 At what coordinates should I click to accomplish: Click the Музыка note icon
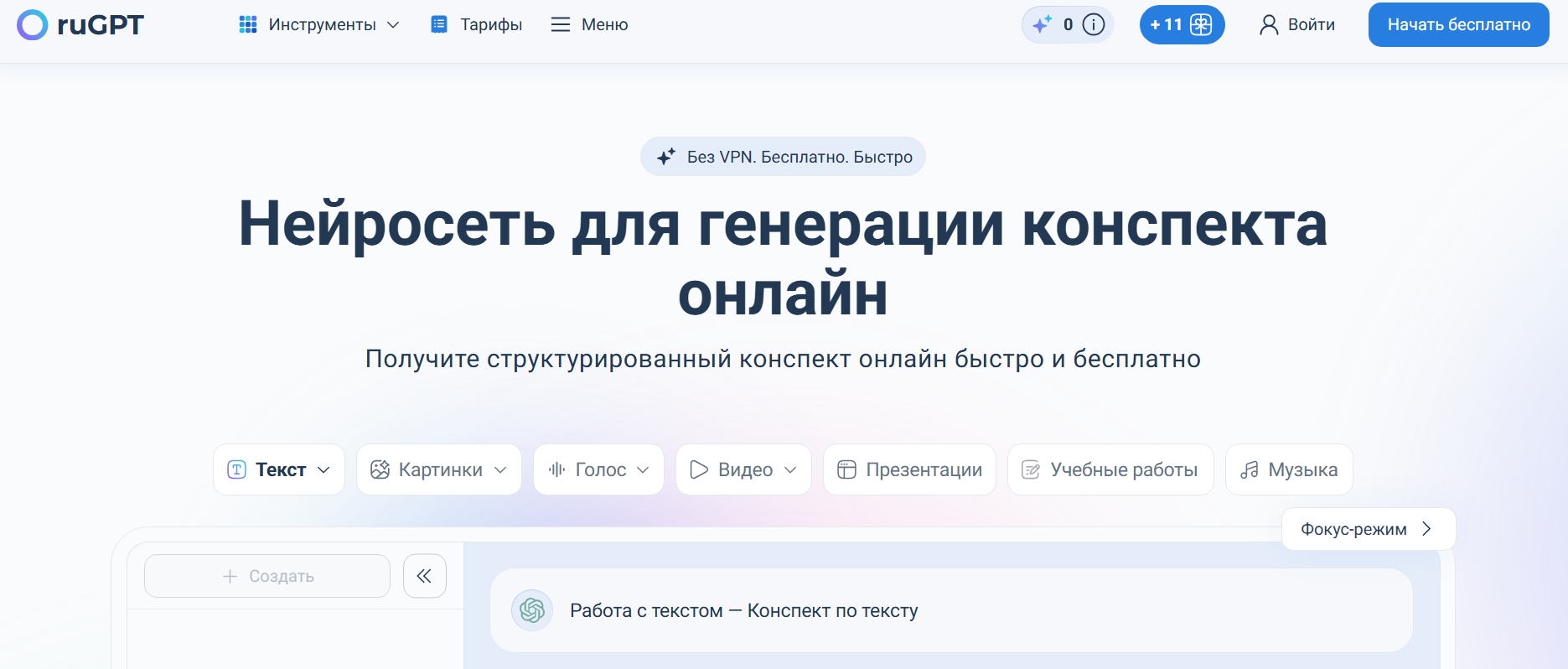1250,469
